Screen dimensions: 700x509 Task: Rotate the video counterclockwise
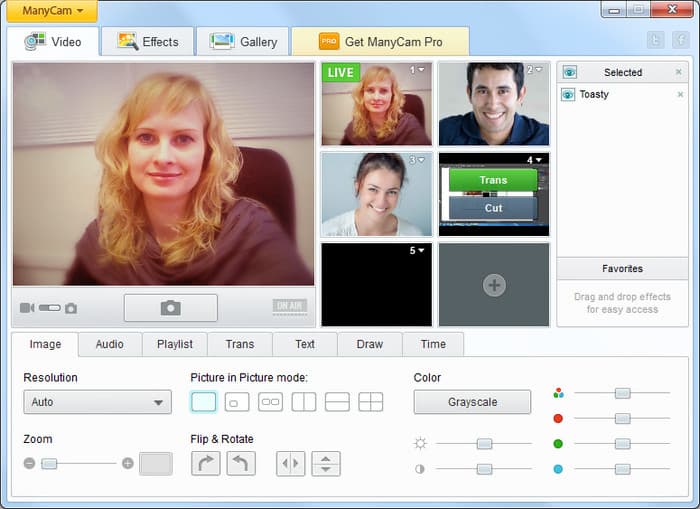pos(241,463)
